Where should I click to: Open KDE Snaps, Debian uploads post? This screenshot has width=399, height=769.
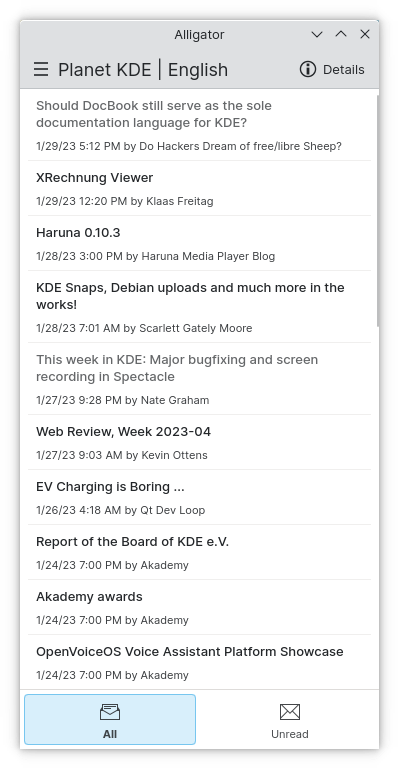point(200,307)
